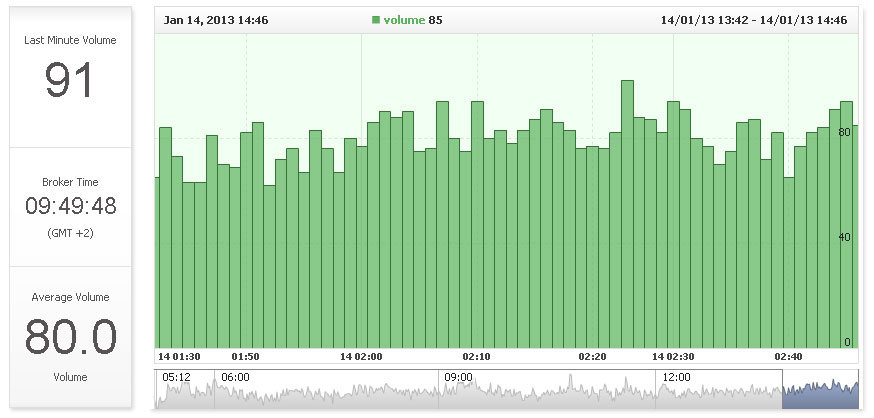Screen dimensions: 874x418
Task: Click the '14 02:30' x-axis label
Action: [x=673, y=357]
